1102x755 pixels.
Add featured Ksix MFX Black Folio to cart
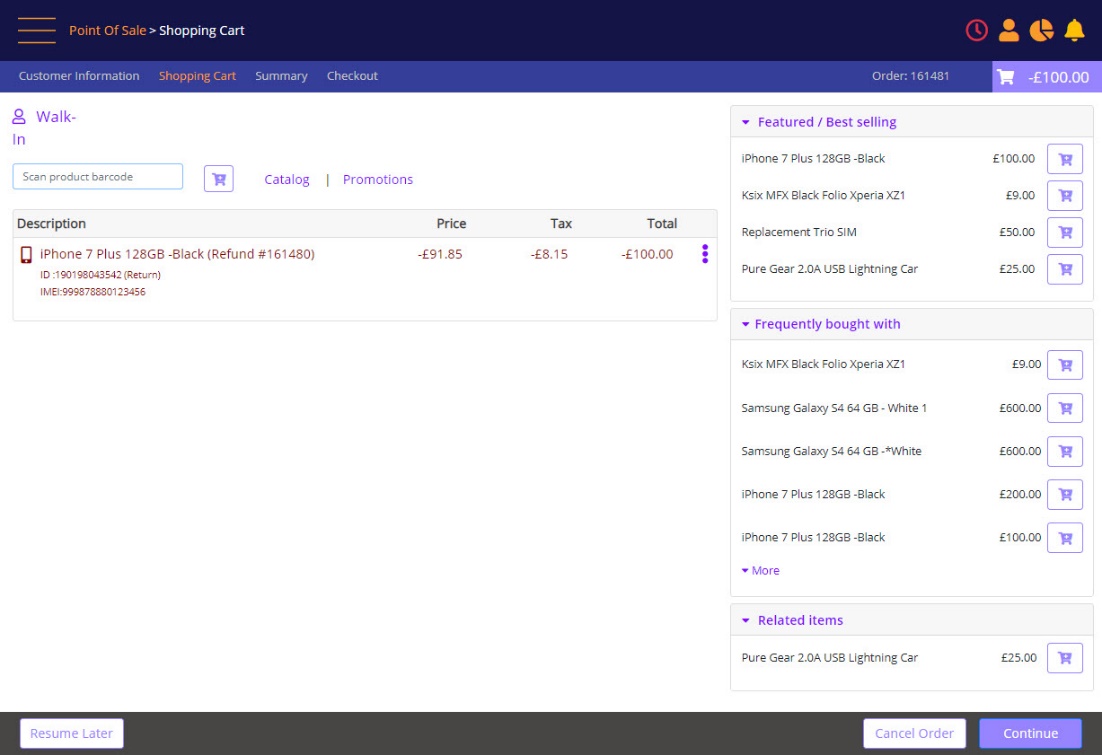click(x=1065, y=195)
